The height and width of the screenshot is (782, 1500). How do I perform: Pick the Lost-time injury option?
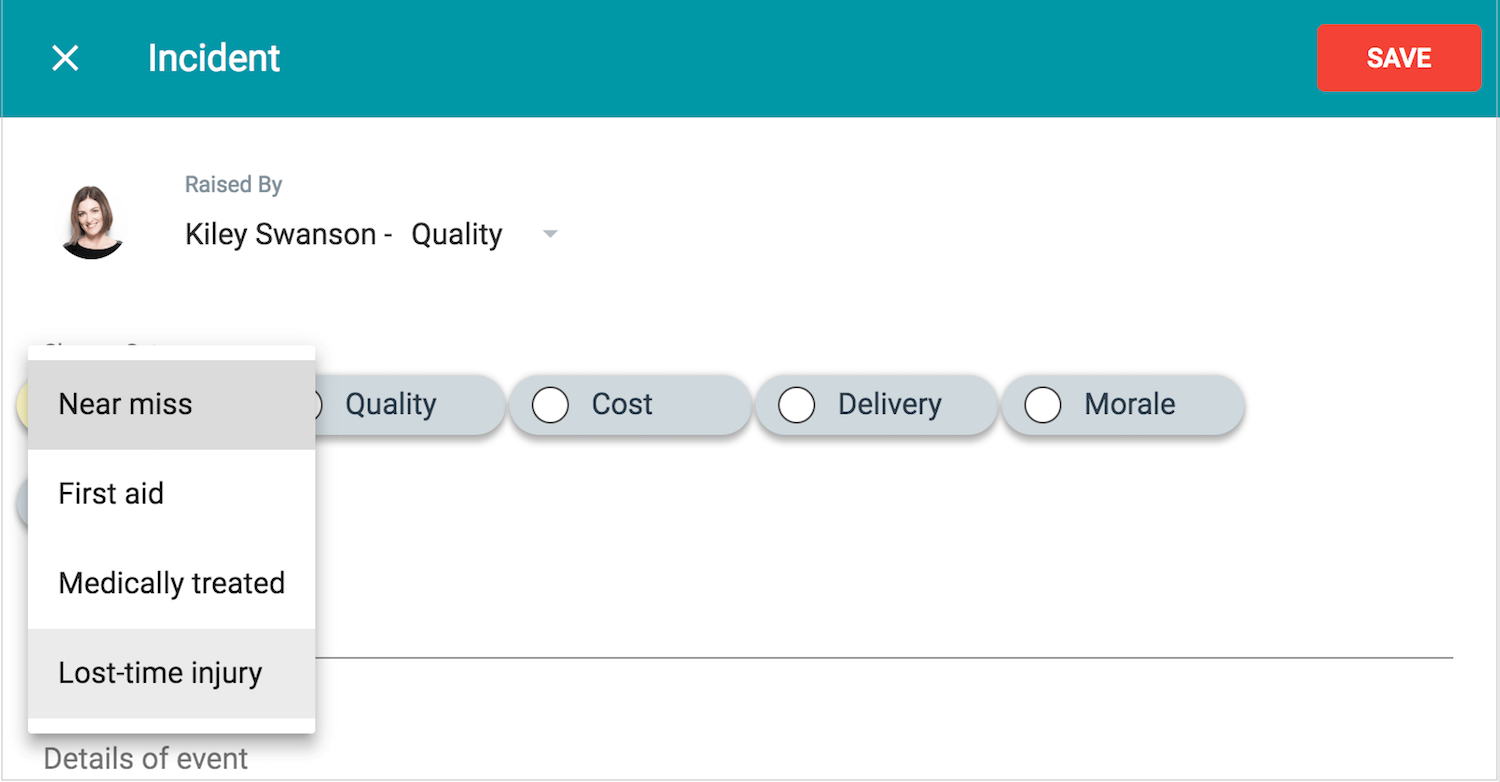172,673
